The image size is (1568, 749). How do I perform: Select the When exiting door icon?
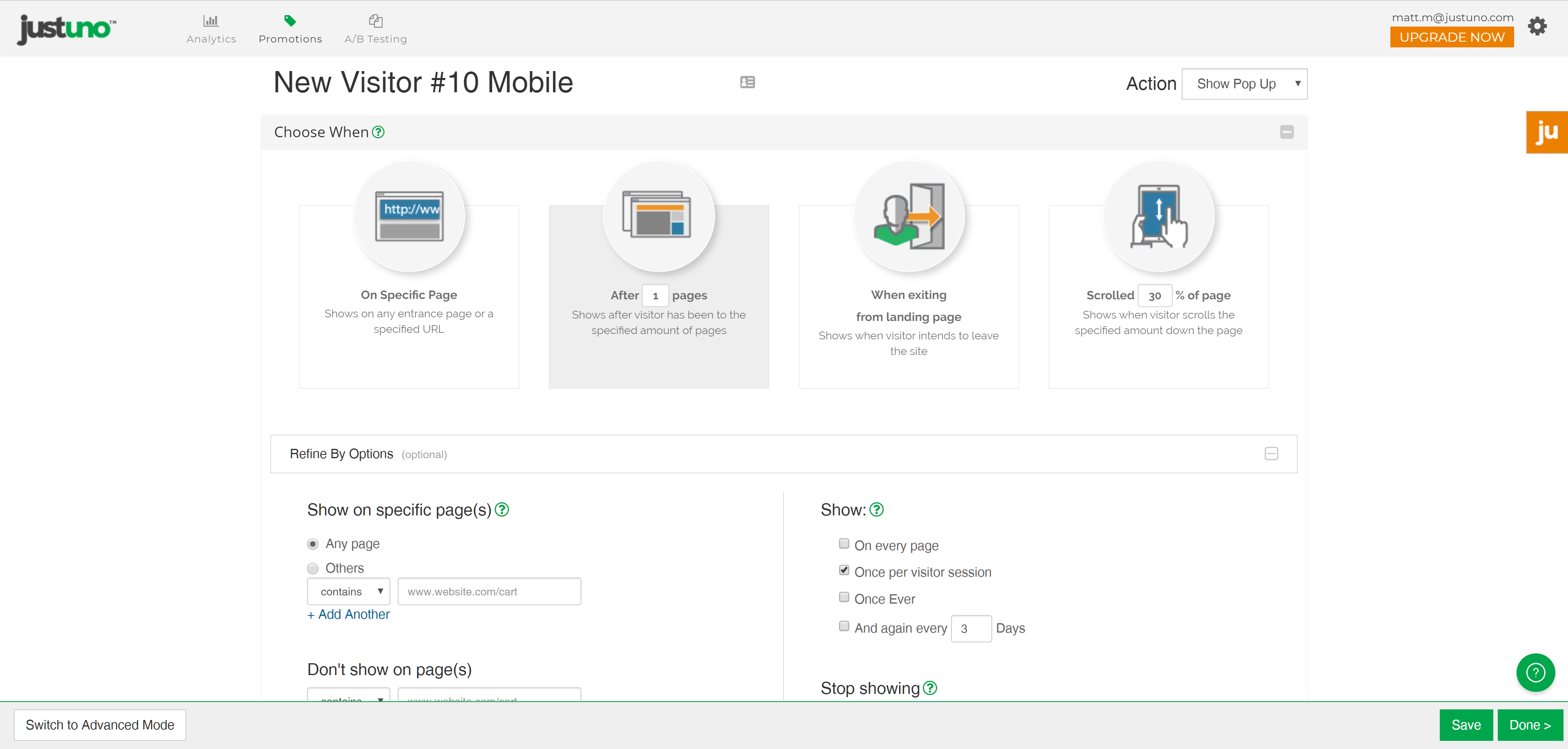pos(909,216)
